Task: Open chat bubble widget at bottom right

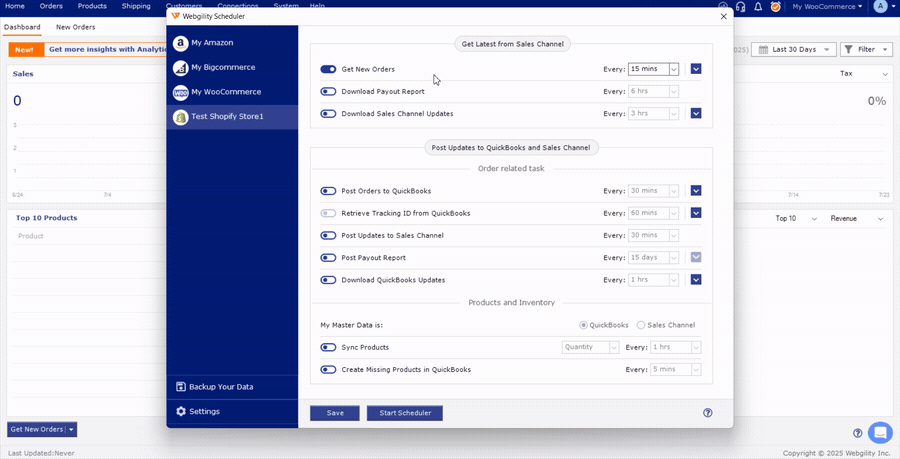Action: pos(880,433)
